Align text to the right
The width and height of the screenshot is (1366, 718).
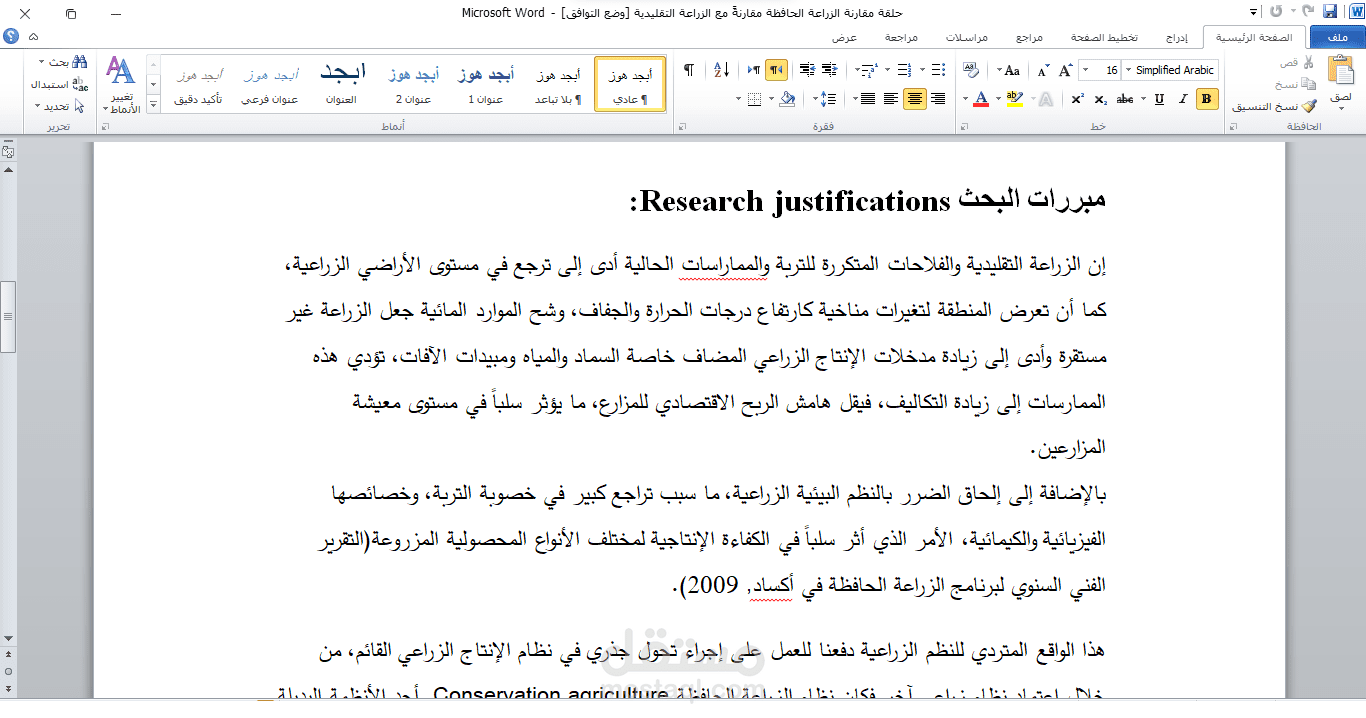point(937,98)
